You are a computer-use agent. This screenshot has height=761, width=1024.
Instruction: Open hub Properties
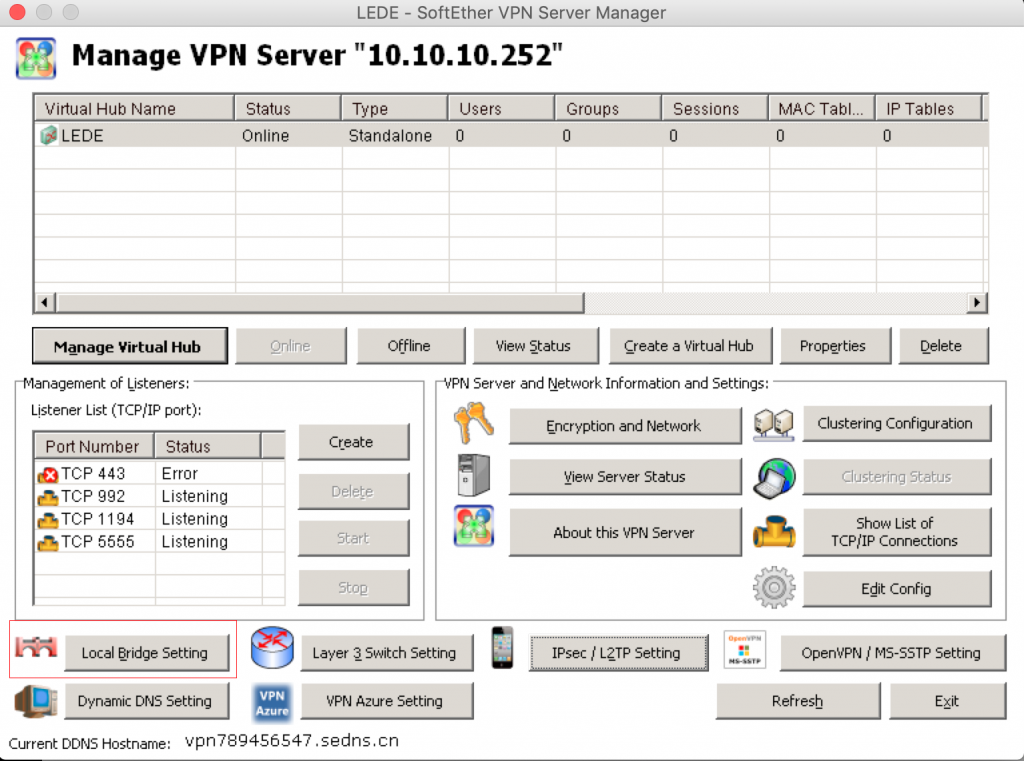pos(835,346)
